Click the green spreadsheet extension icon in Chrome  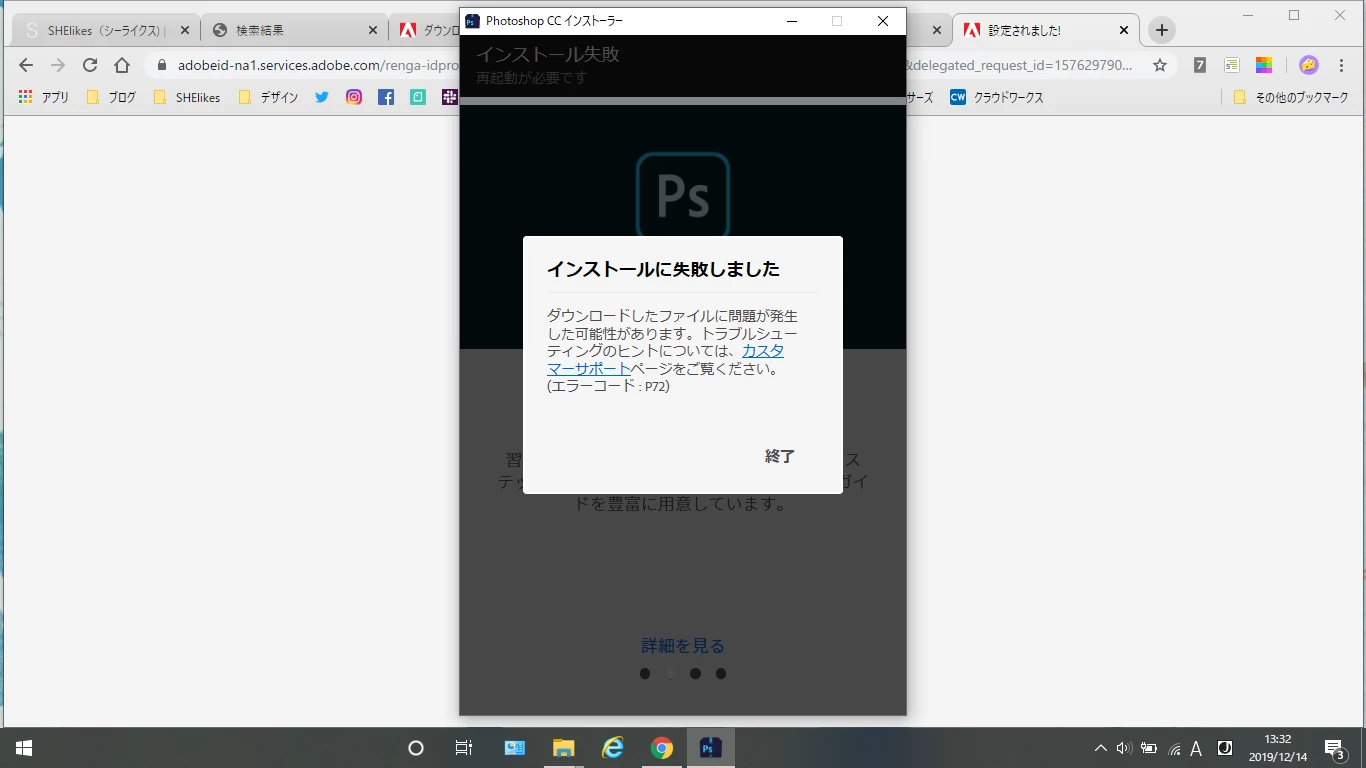[1232, 65]
